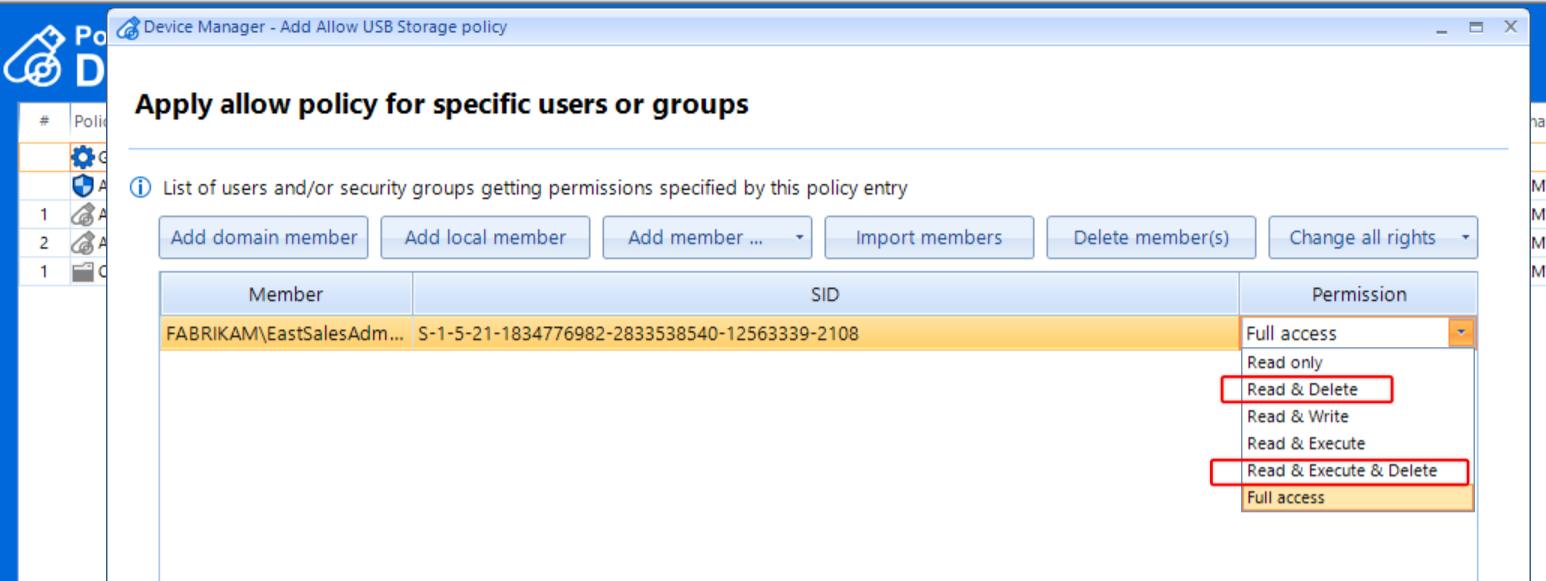This screenshot has height=581, width=1546.
Task: Select the FABRIKAM\EastSalesAdm member row
Action: 285,333
